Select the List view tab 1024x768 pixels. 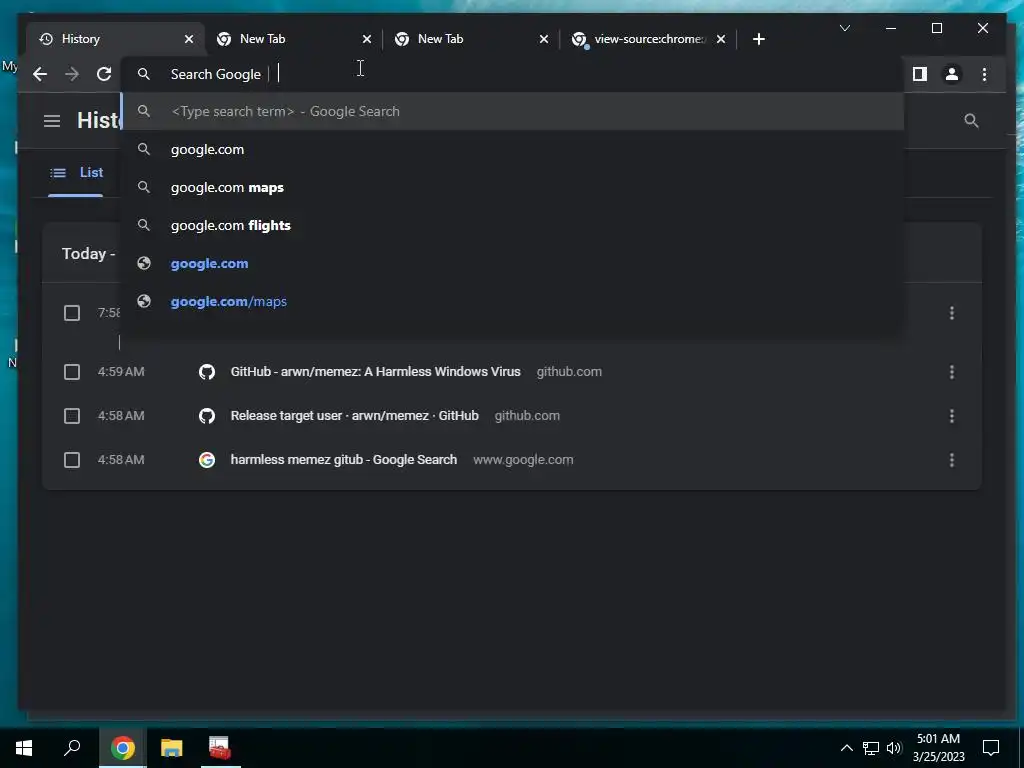76,172
